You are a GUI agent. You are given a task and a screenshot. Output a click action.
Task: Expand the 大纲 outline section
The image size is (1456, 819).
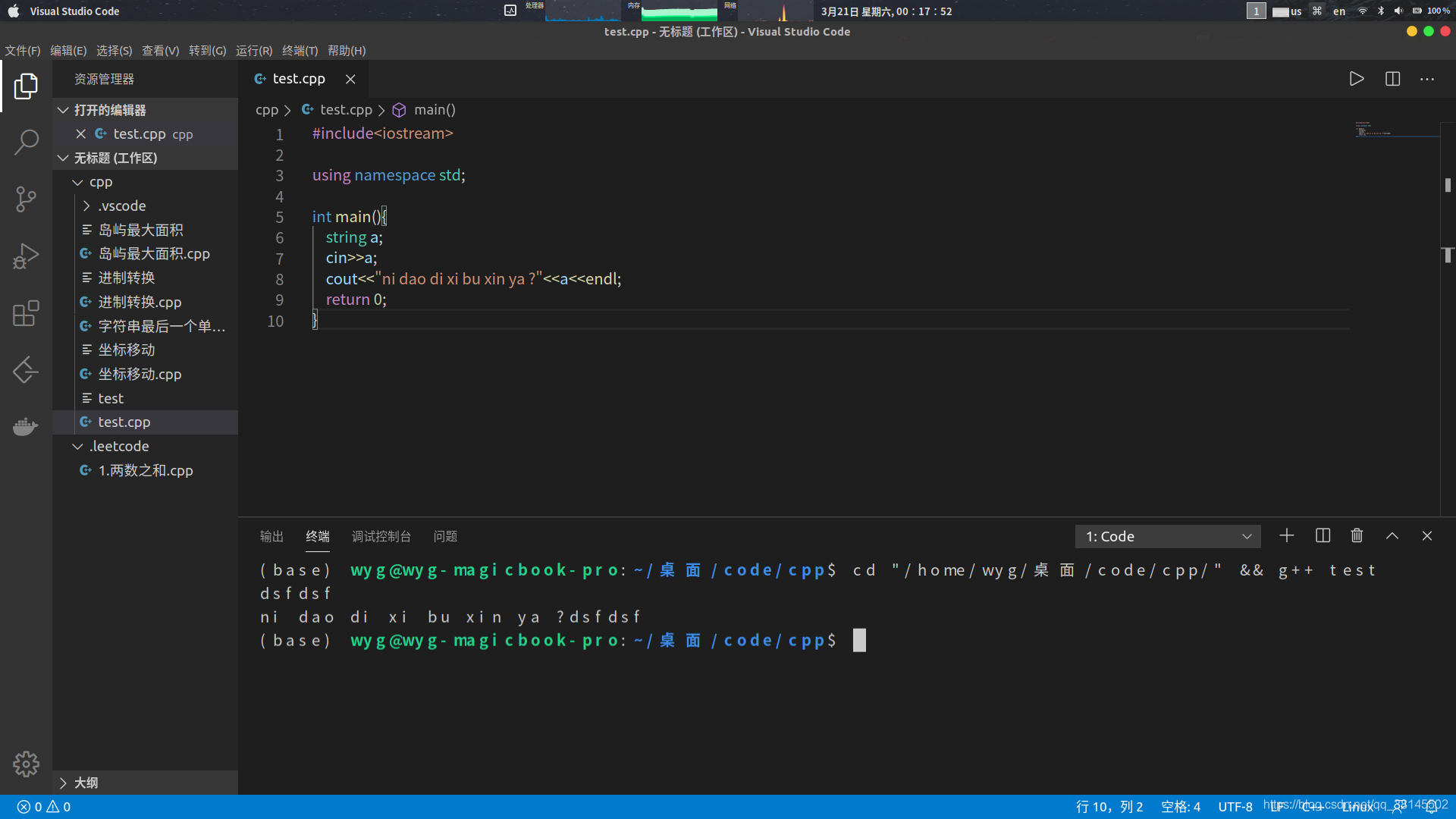click(145, 783)
